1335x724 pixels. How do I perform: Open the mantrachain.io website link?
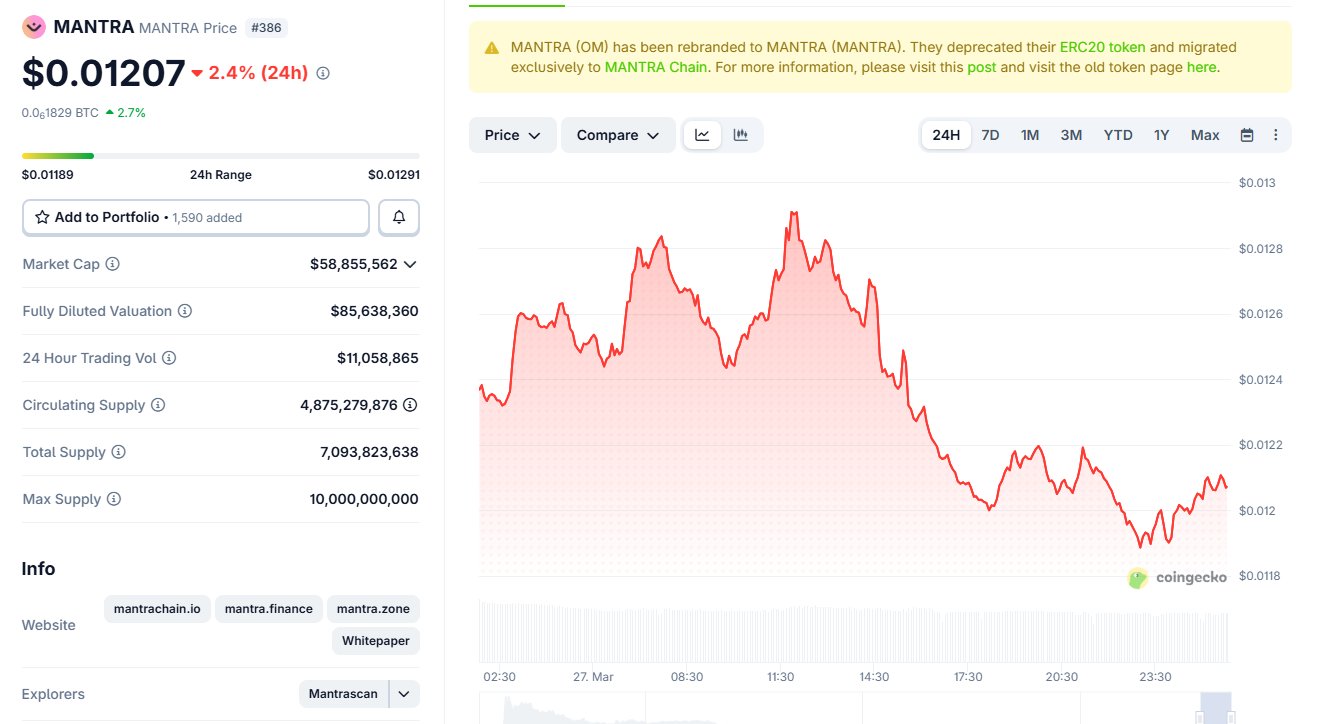coord(157,608)
